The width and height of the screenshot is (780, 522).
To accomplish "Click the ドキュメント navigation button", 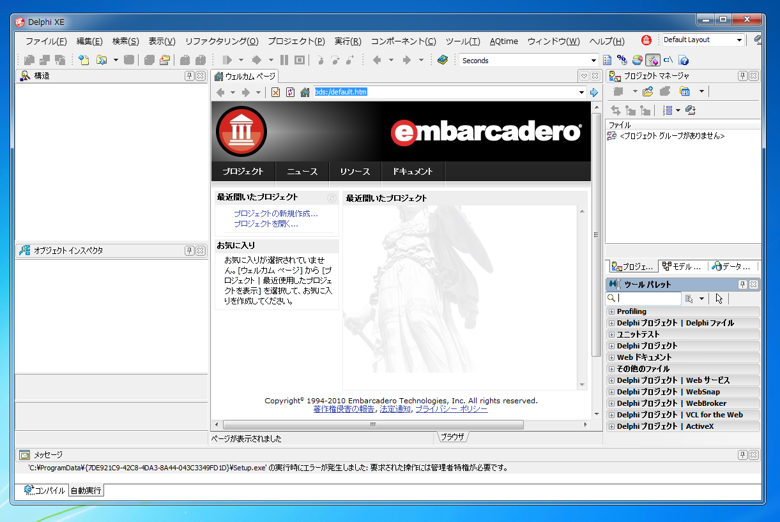I will coord(412,171).
